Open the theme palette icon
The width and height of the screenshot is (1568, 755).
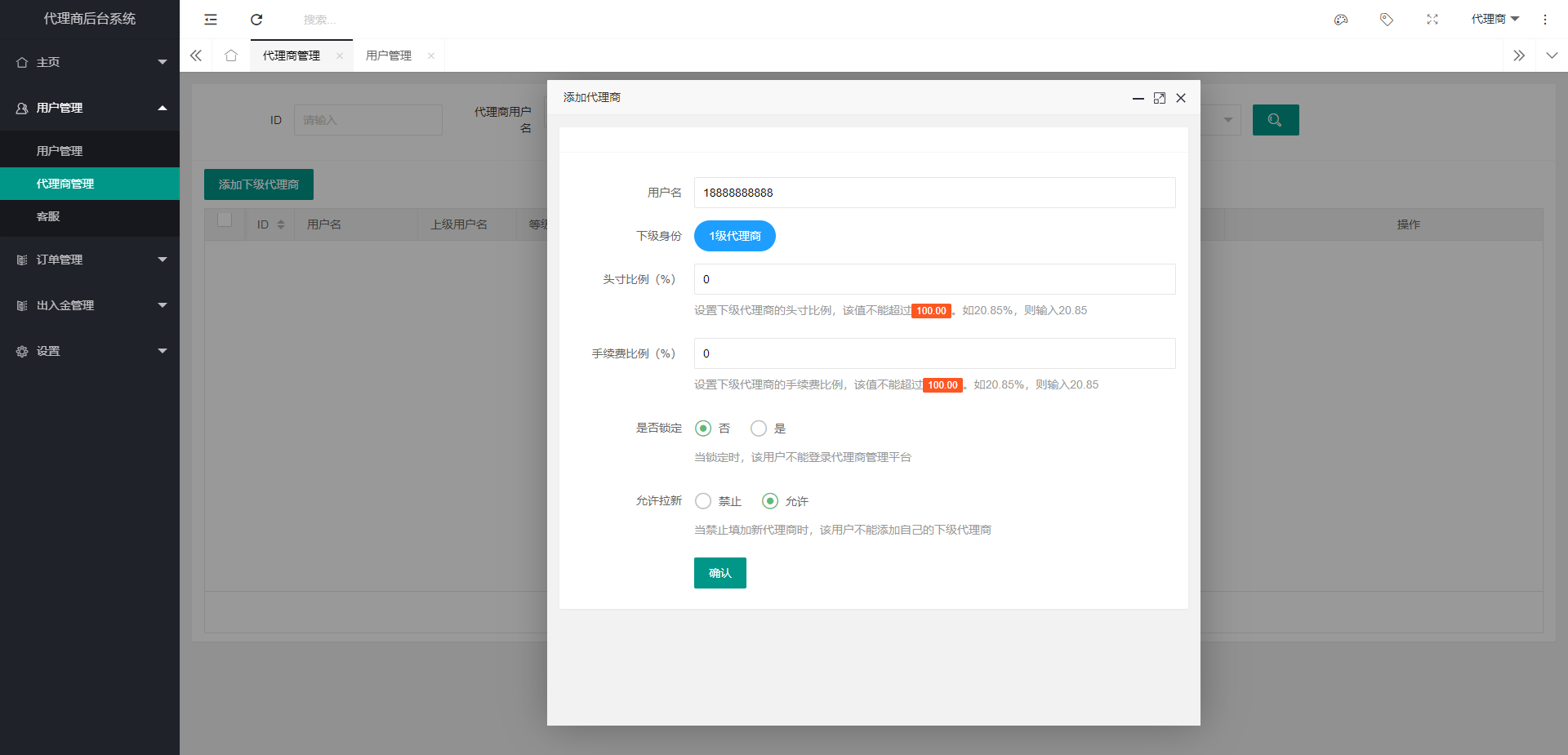tap(1341, 20)
